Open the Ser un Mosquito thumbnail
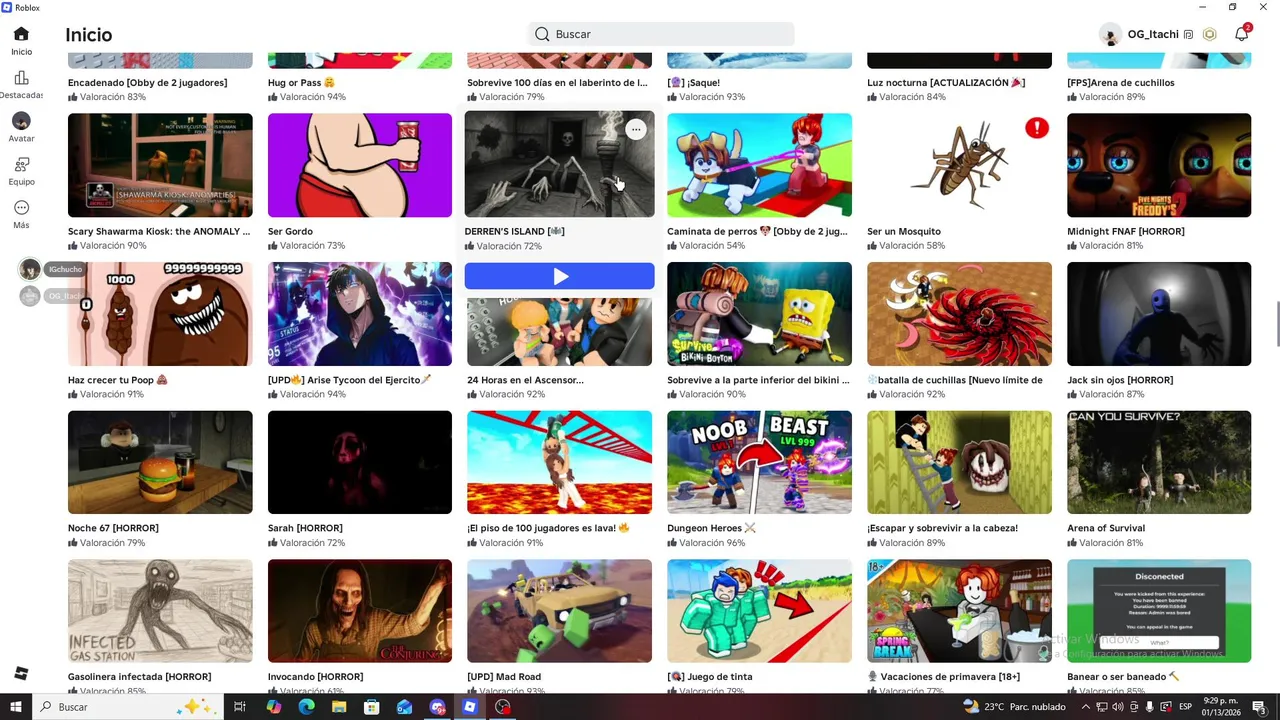The image size is (1280, 720). [959, 165]
